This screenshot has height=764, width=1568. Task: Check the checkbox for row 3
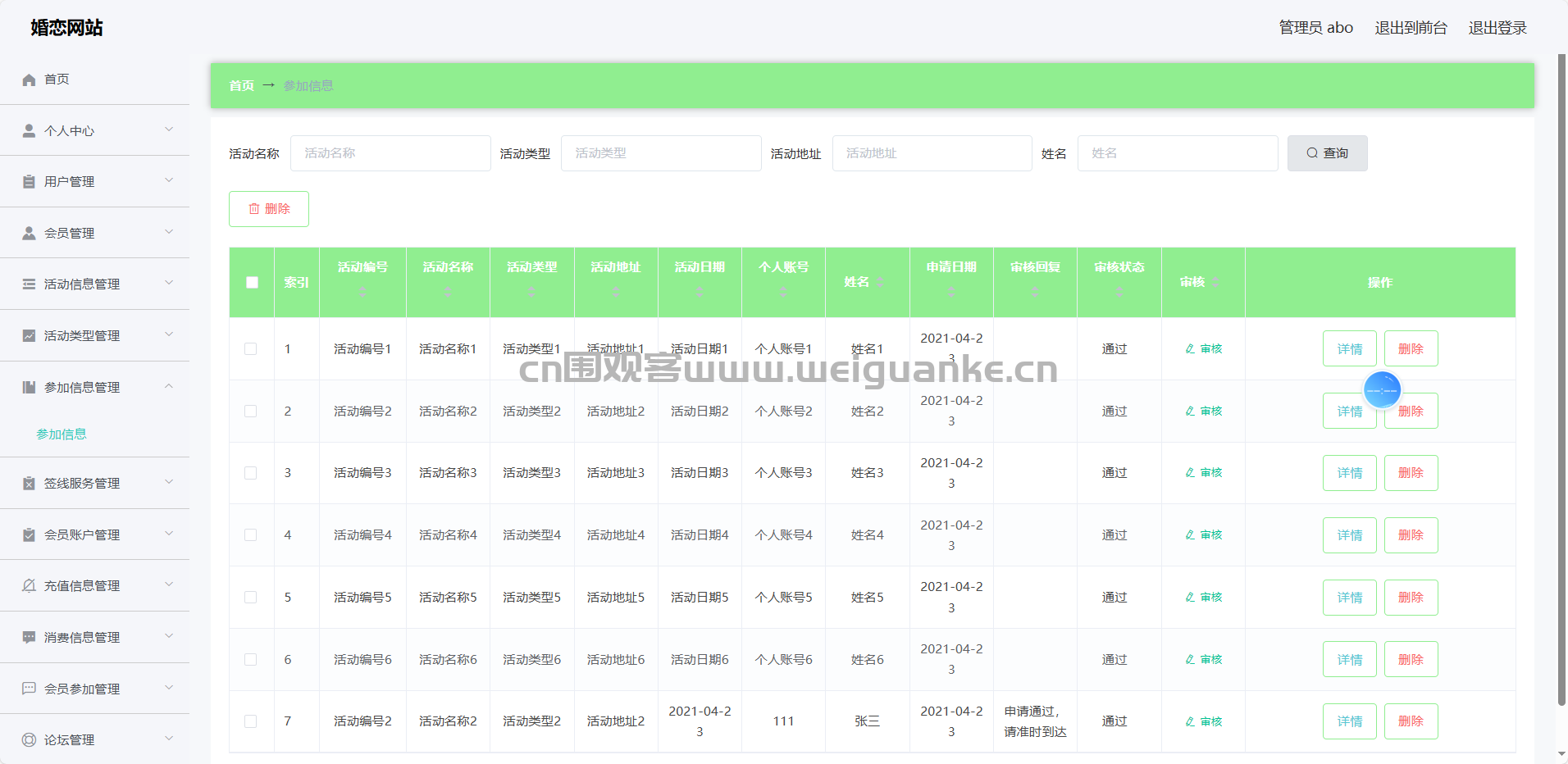click(251, 473)
